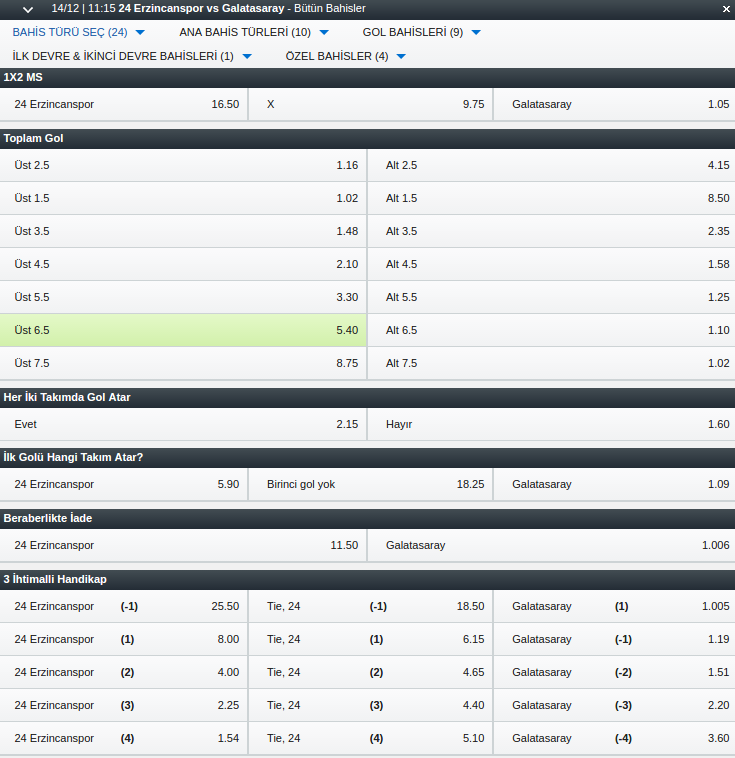Collapse the match panel with the header chevron
Screen dimensions: 735x758
pos(28,9)
